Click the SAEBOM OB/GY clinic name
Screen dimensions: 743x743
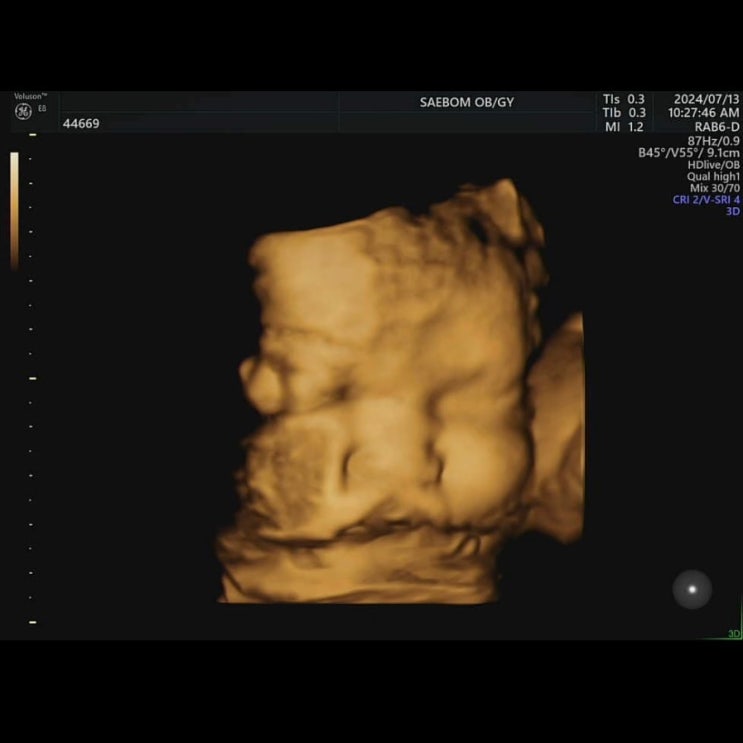[467, 102]
